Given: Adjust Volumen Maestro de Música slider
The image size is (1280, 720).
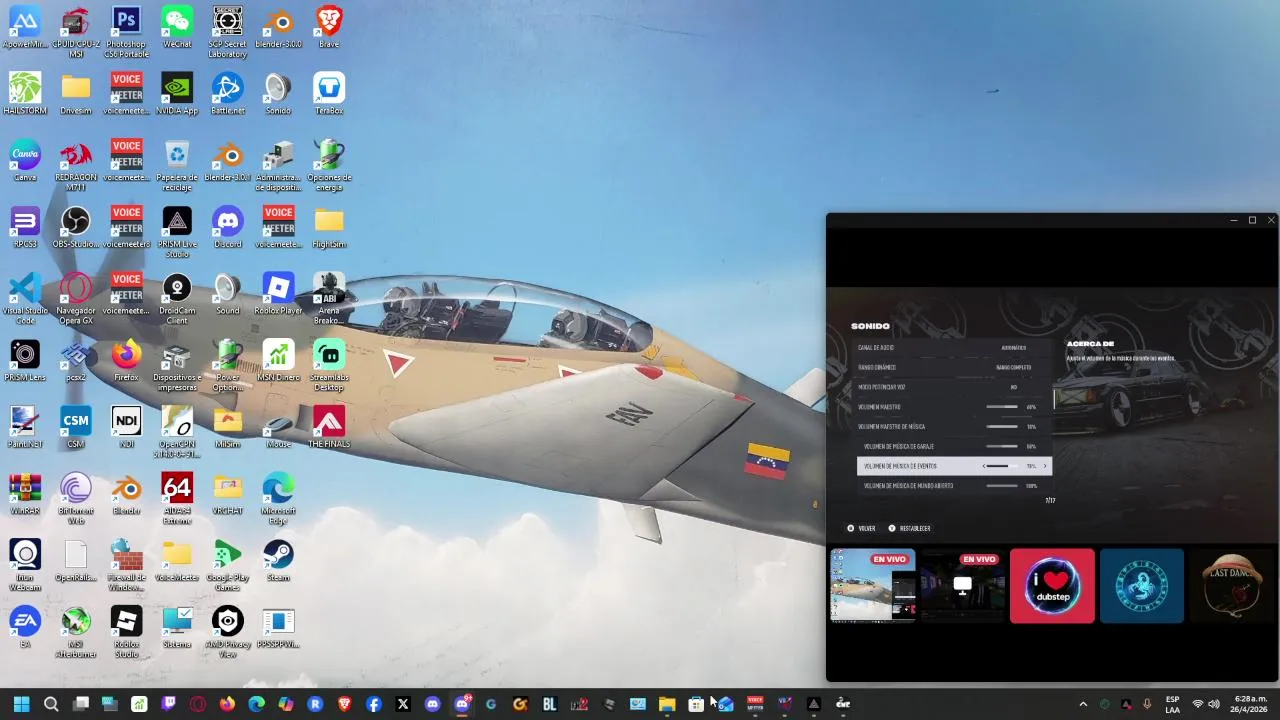Looking at the screenshot, I should 1001,427.
